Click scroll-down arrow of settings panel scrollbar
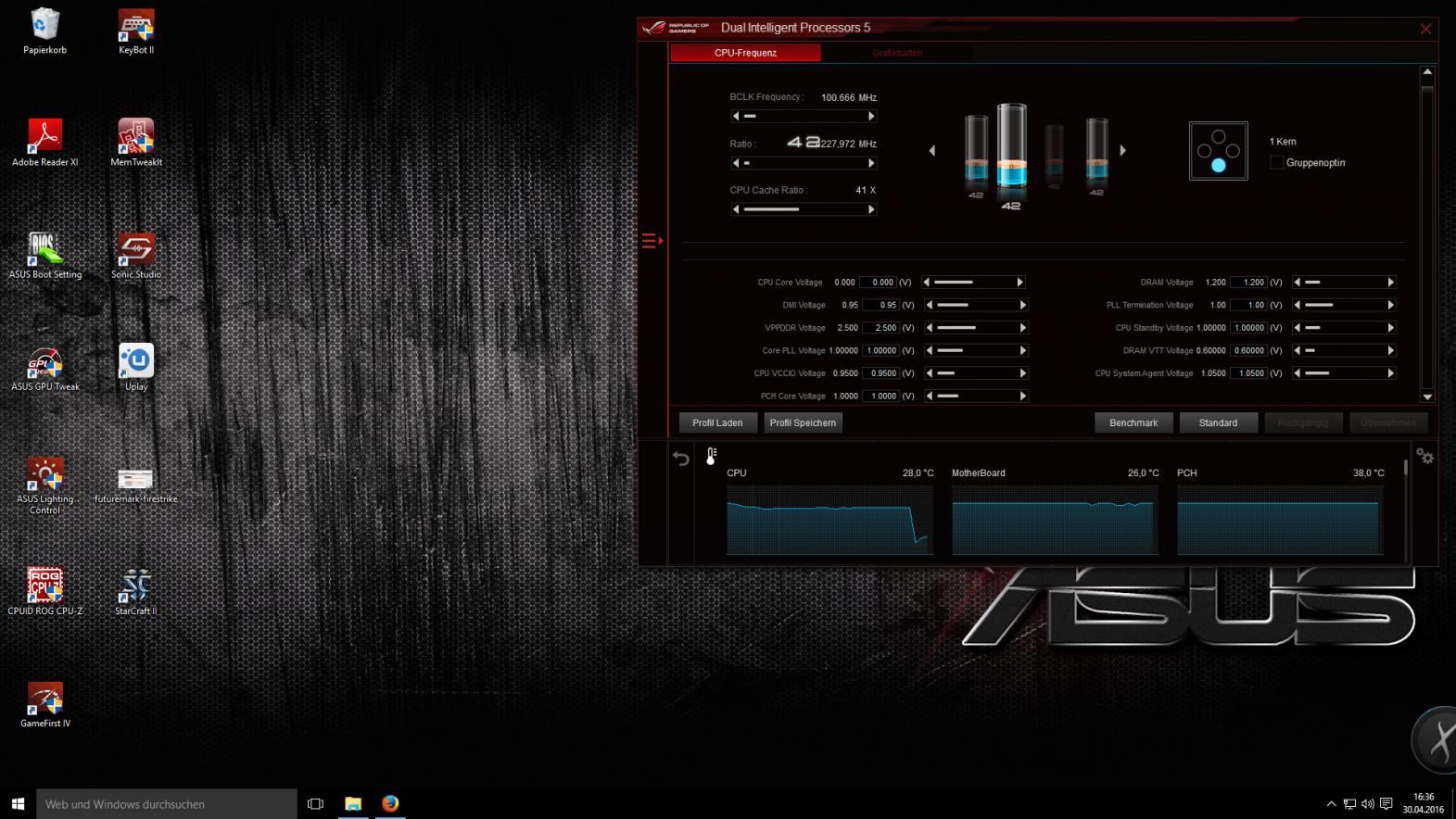Image resolution: width=1456 pixels, height=819 pixels. point(1427,397)
